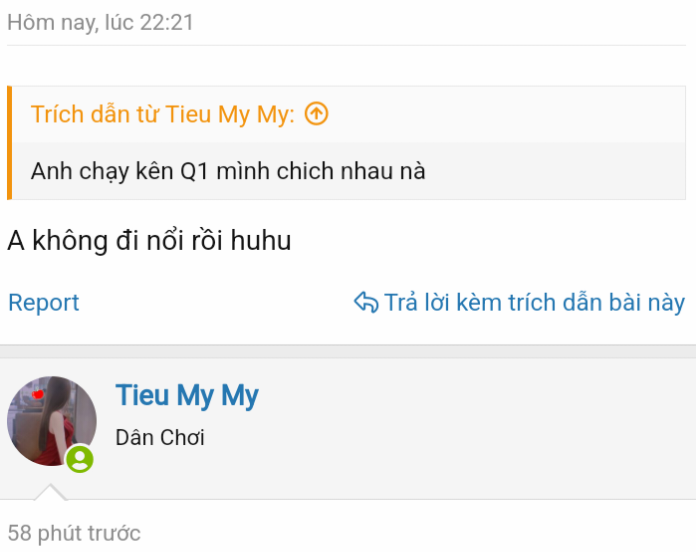Click the 'Trích dẫn từ Tieu My My:' header
The image size is (696, 552).
162,114
